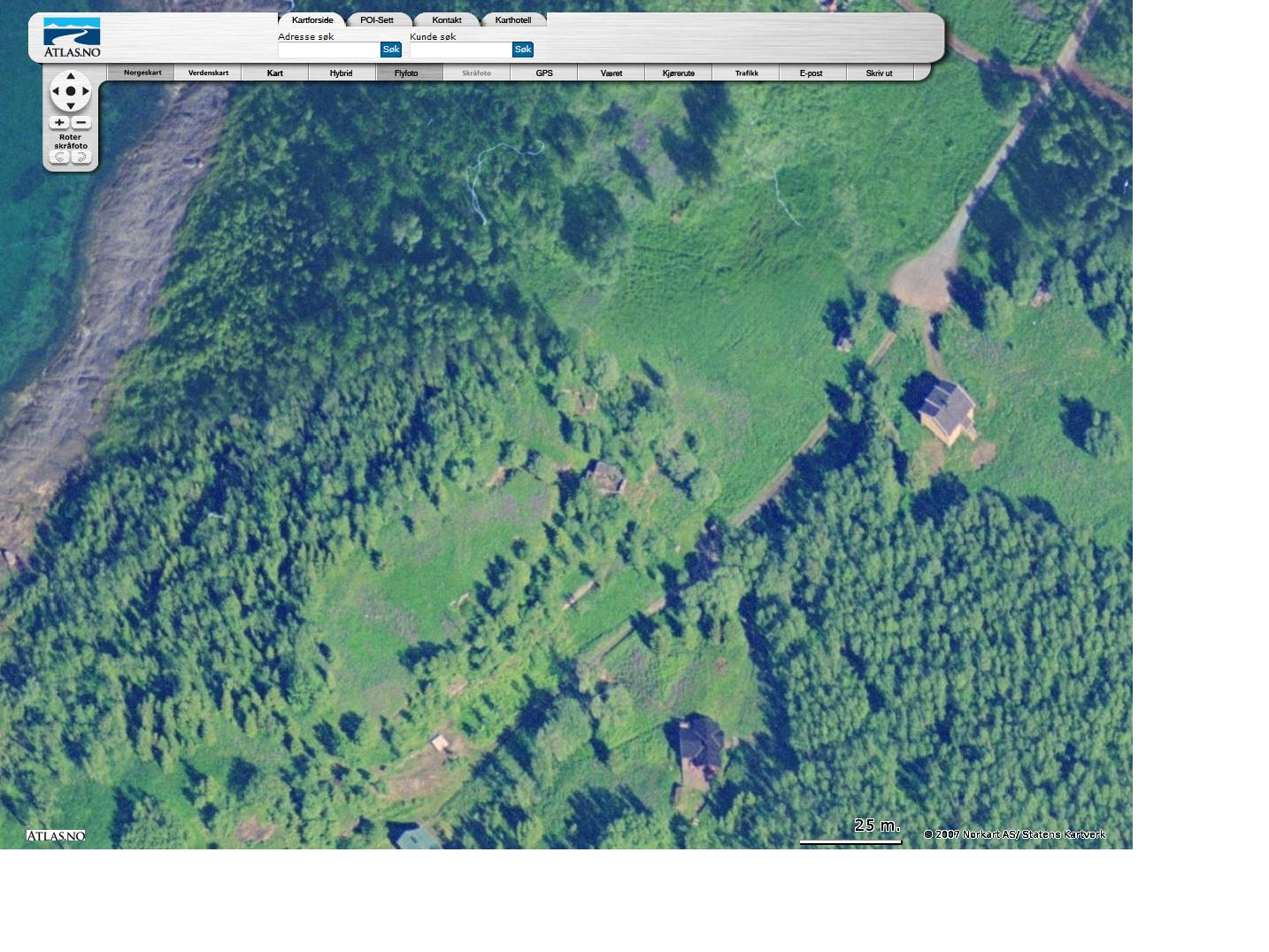This screenshot has width=1269, height=952.
Task: Click the Adresse søk input field
Action: [x=328, y=50]
